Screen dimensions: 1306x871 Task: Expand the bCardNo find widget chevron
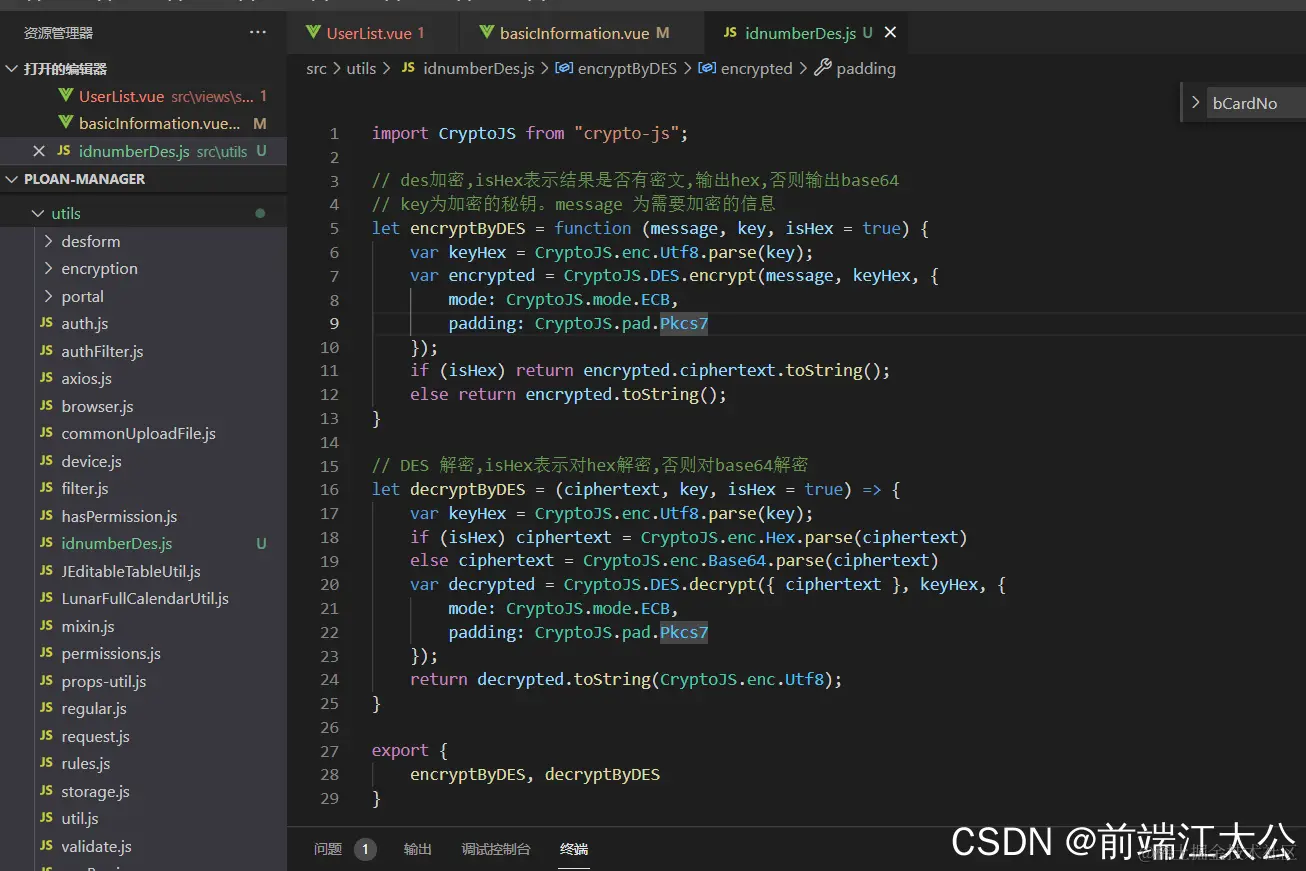[x=1195, y=103]
